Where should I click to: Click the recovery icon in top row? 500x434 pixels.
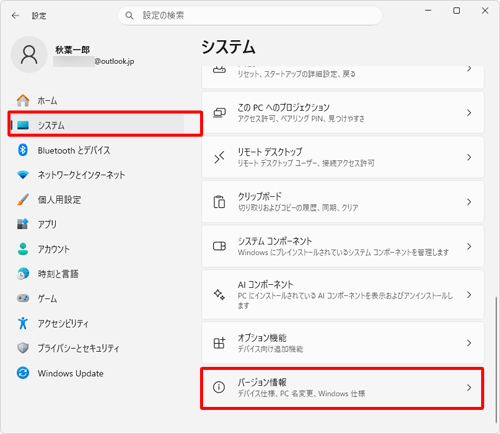click(x=219, y=70)
